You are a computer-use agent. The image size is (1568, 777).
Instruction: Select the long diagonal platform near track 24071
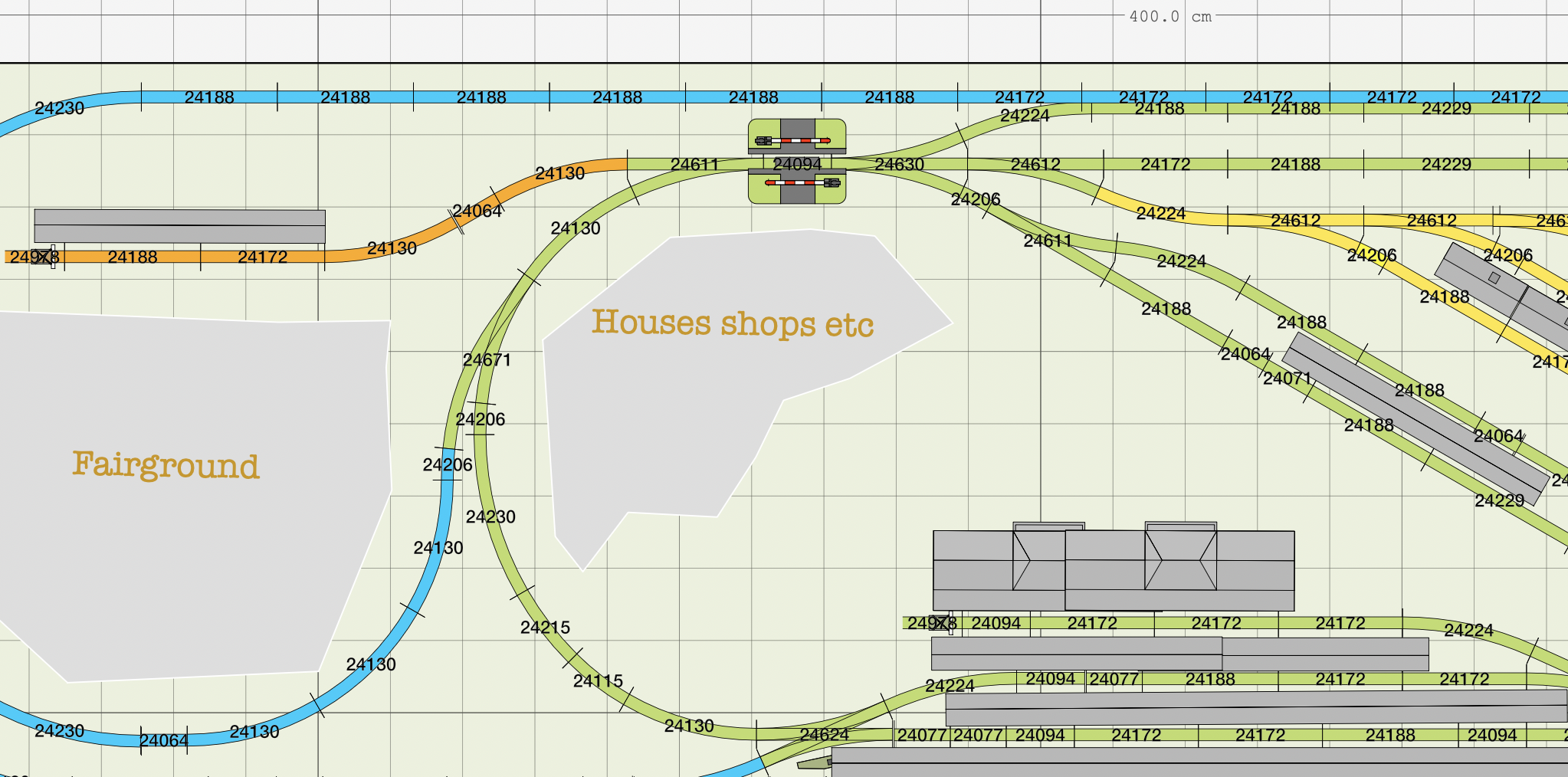pyautogui.click(x=1414, y=418)
